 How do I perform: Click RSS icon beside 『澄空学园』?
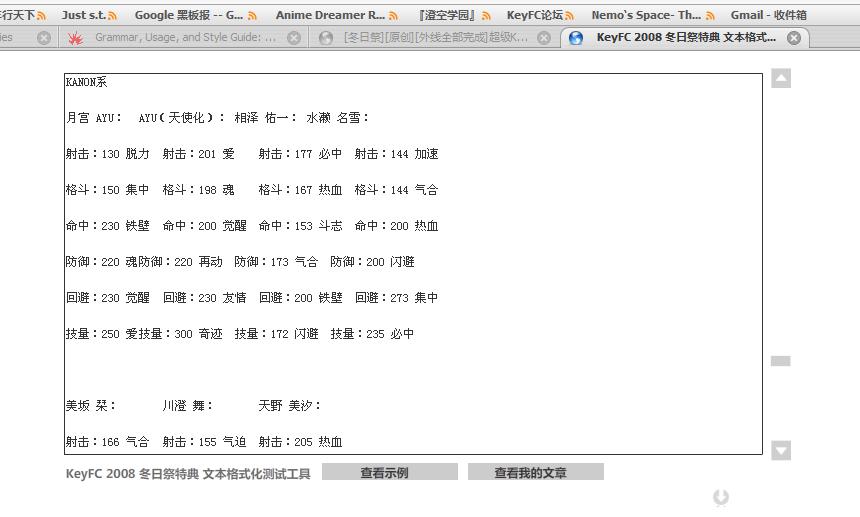click(x=486, y=16)
